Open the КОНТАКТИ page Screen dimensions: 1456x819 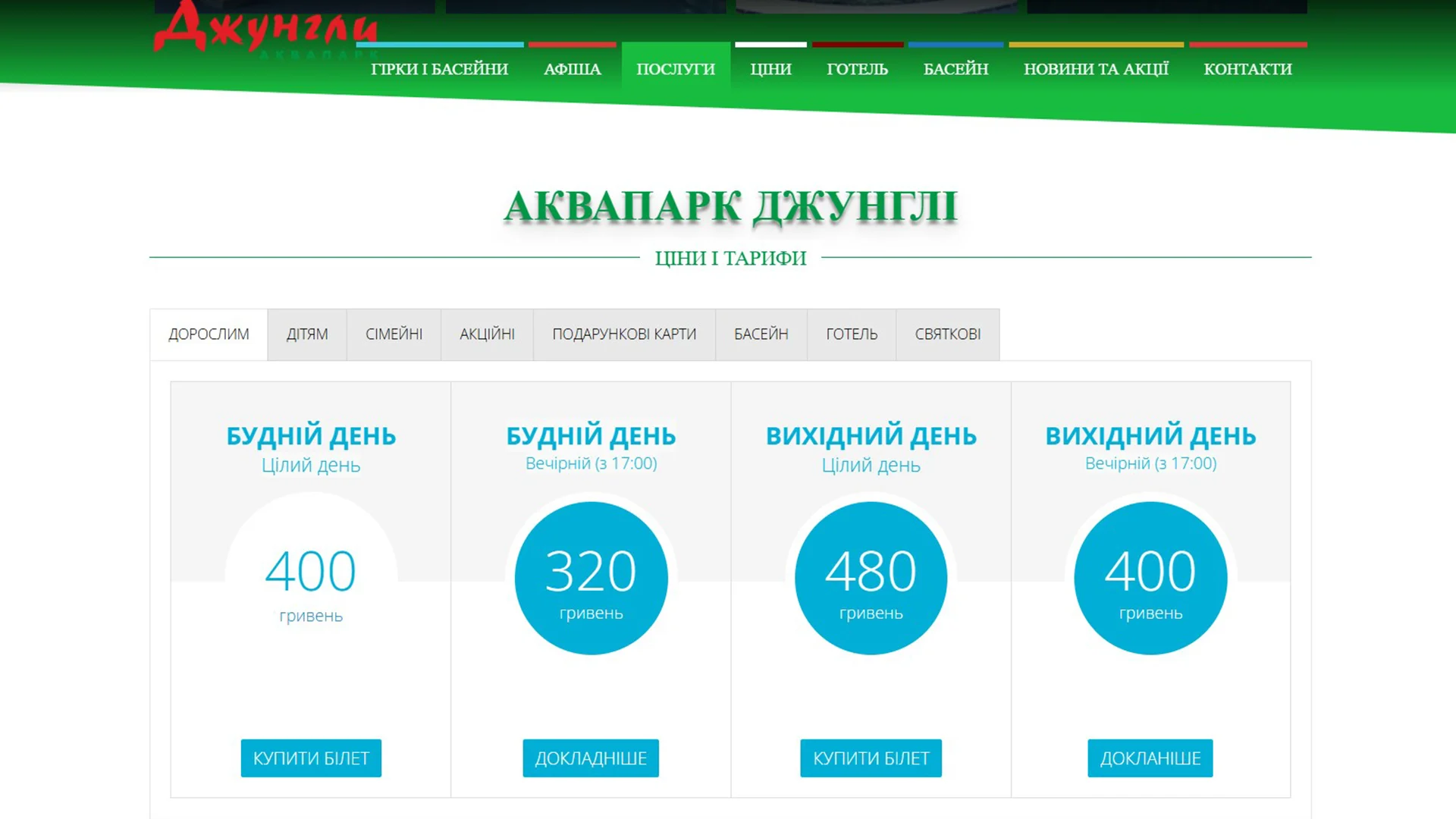pos(1247,69)
